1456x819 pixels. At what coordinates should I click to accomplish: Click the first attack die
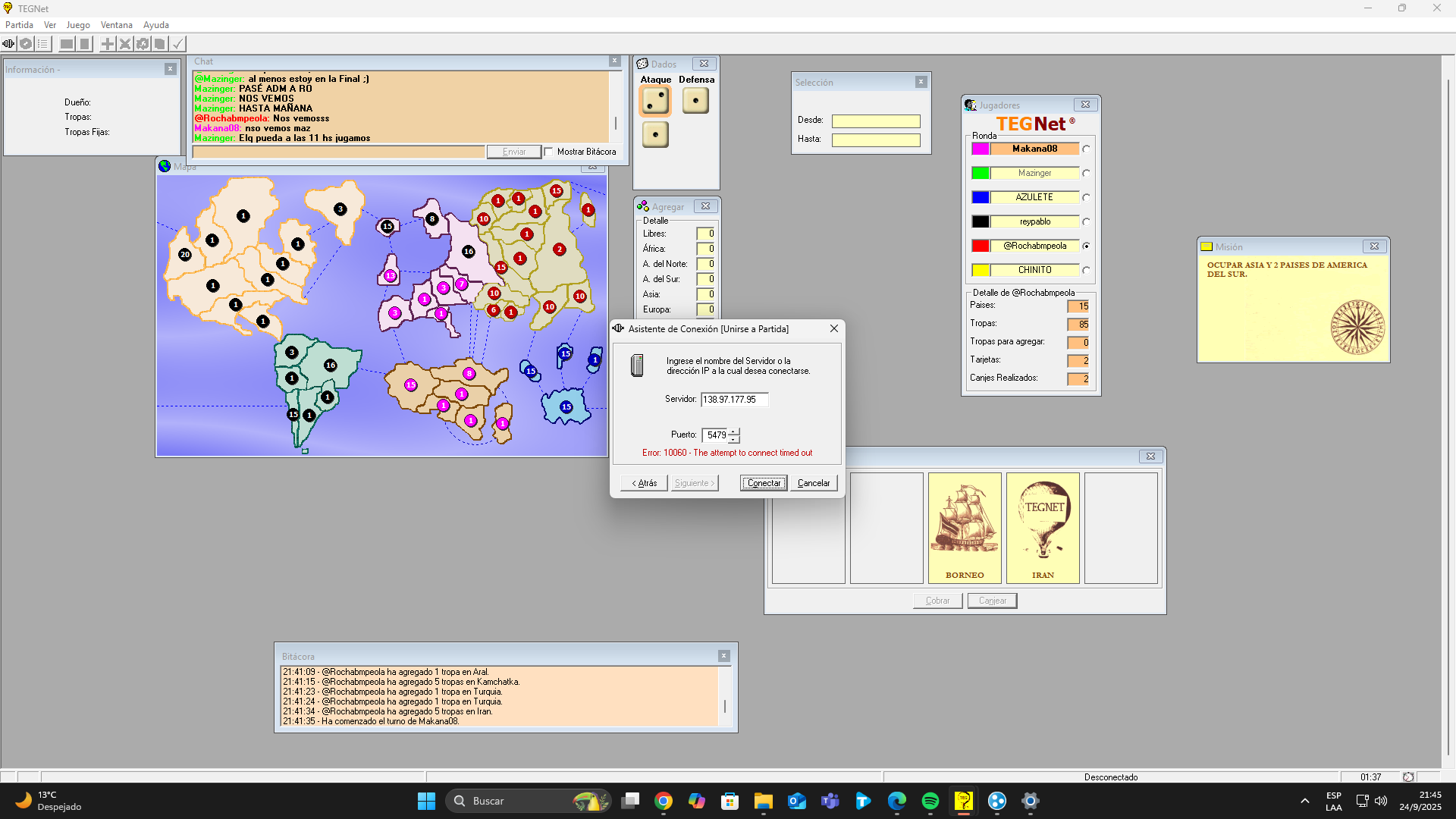click(x=655, y=100)
